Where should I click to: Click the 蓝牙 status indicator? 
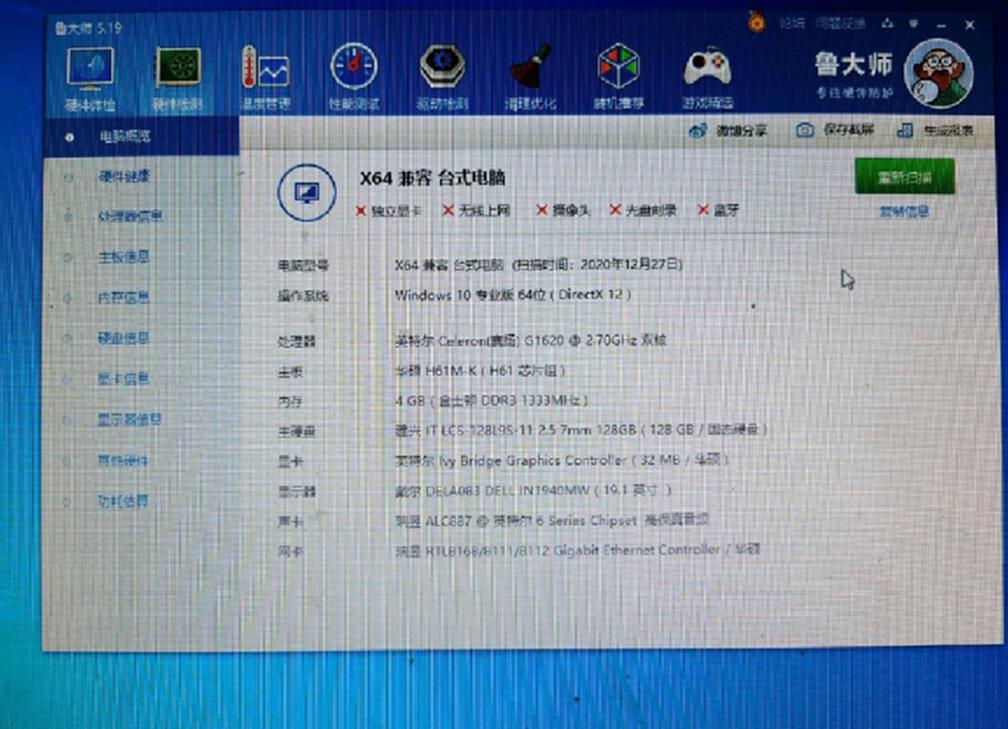pos(719,210)
